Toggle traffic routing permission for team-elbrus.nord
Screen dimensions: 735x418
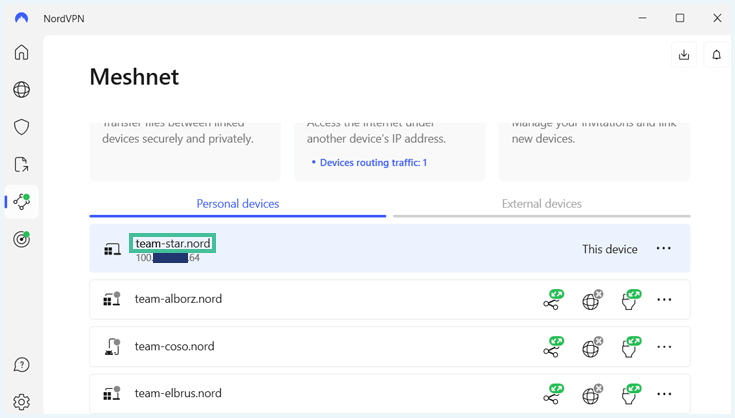(x=592, y=394)
